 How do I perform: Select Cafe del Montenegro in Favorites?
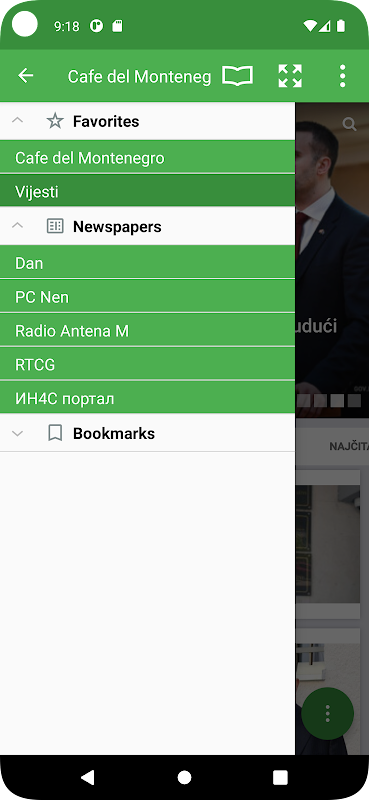147,158
